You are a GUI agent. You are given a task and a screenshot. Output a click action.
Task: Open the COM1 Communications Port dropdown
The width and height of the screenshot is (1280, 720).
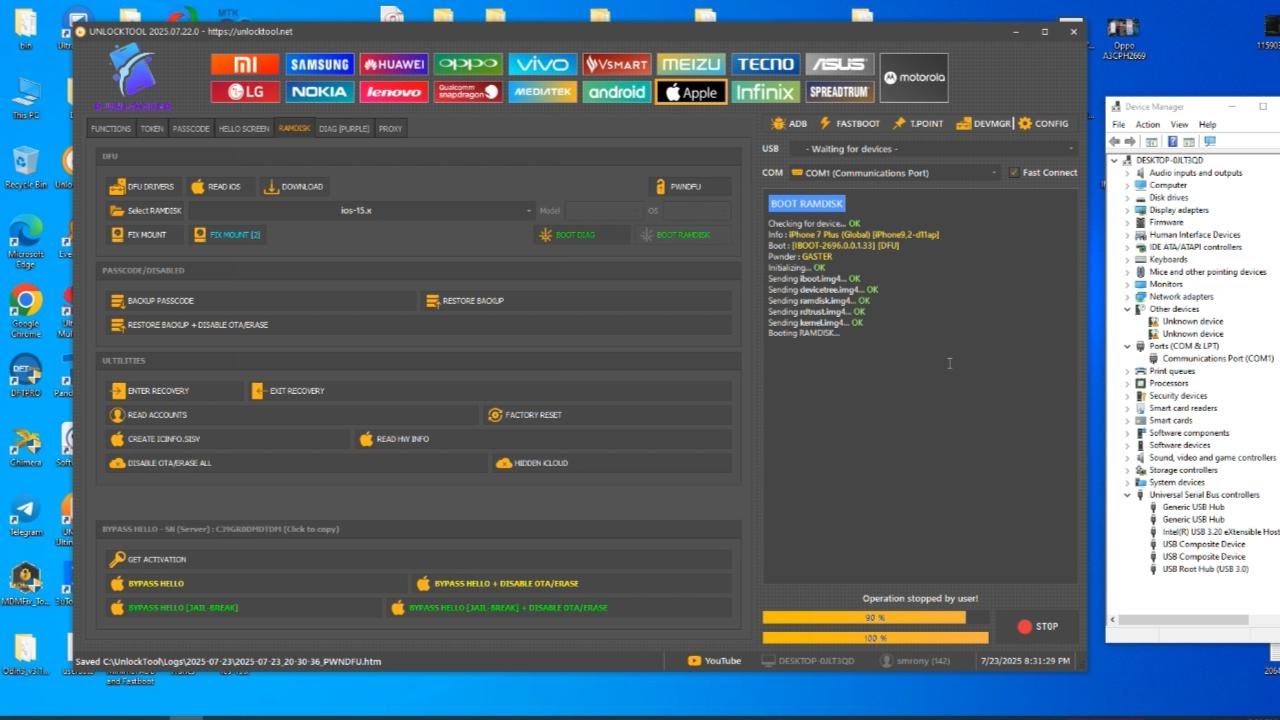click(894, 173)
